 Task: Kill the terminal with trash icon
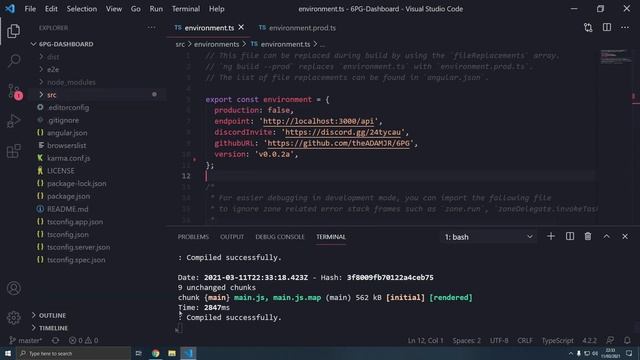pos(588,236)
